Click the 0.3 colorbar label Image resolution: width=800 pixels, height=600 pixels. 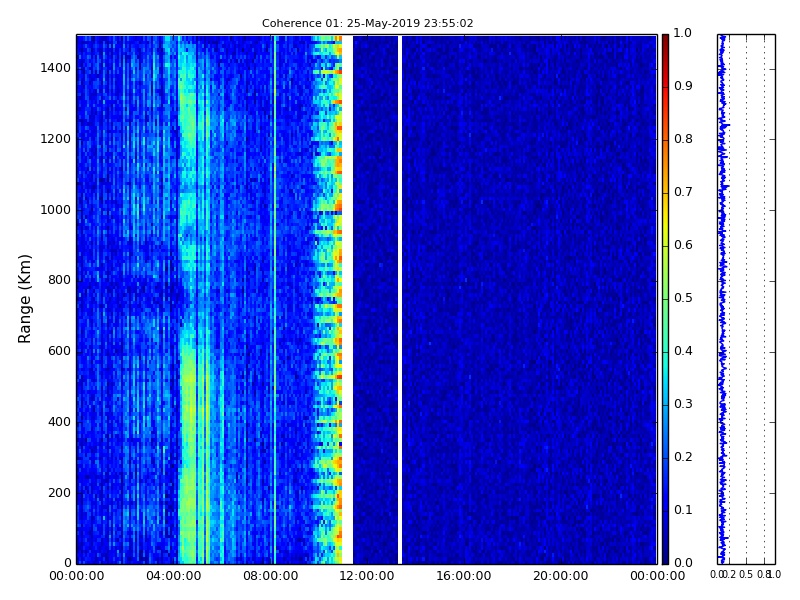pyautogui.click(x=683, y=404)
